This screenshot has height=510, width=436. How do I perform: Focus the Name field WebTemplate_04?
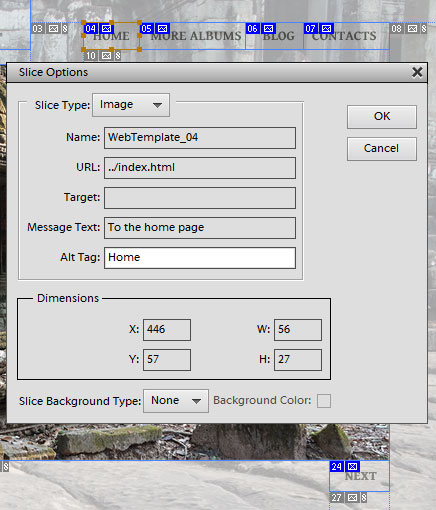pyautogui.click(x=200, y=138)
